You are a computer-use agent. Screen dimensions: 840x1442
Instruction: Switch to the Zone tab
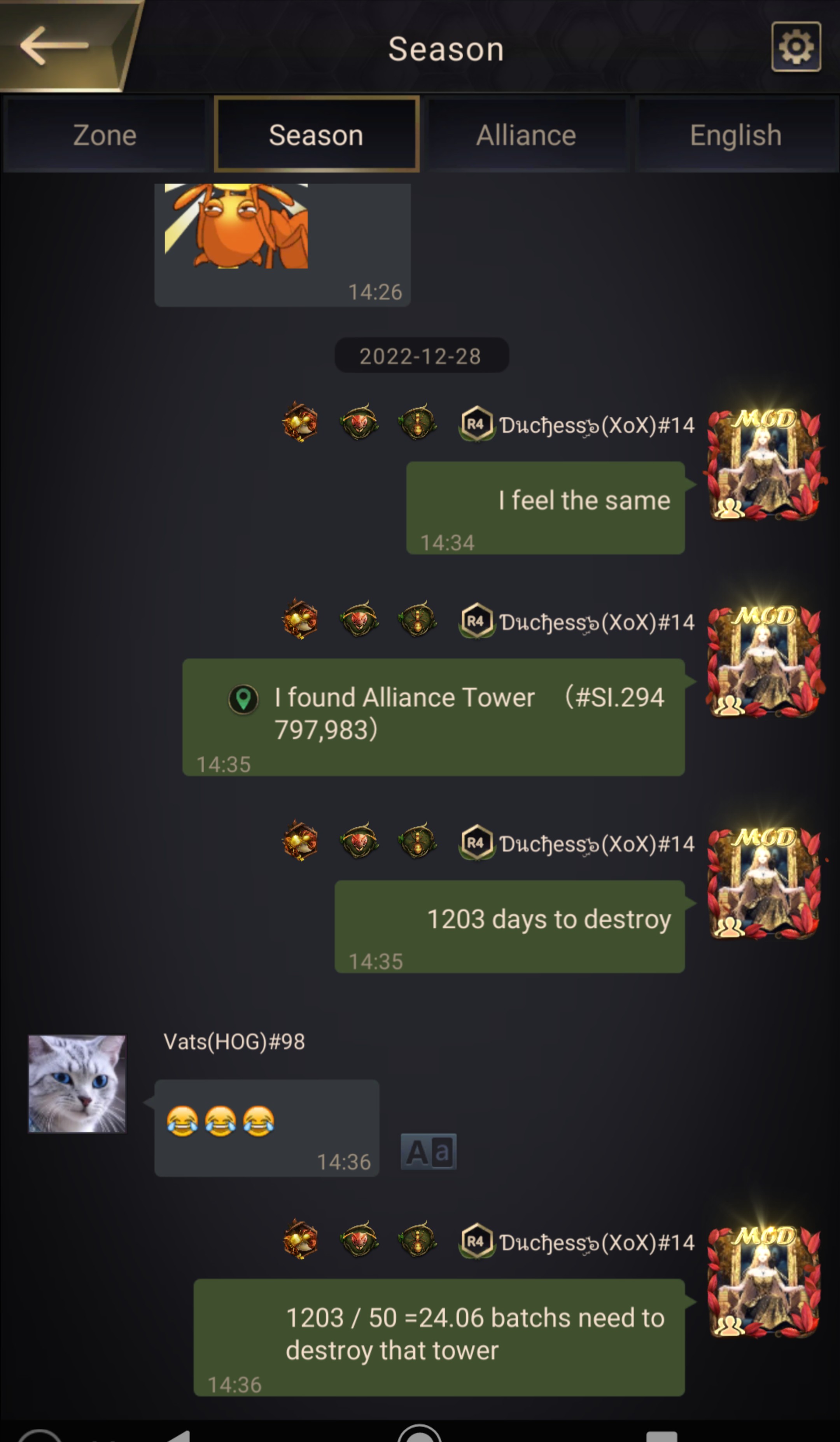click(x=105, y=135)
